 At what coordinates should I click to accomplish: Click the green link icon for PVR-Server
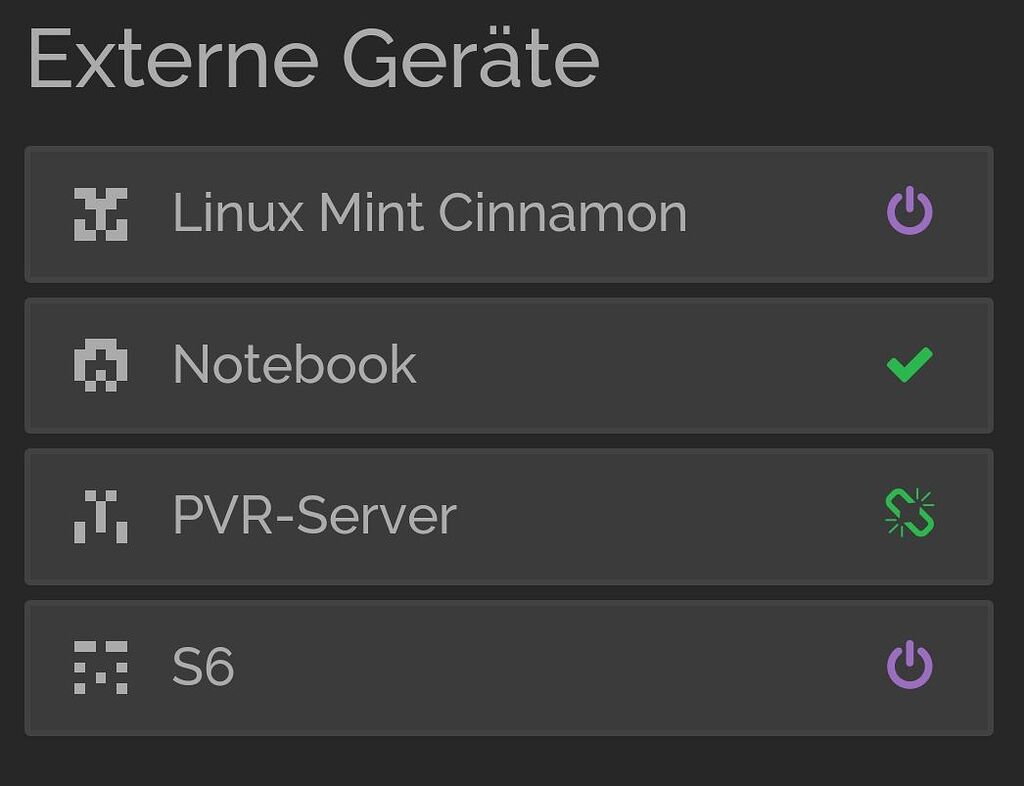(909, 513)
